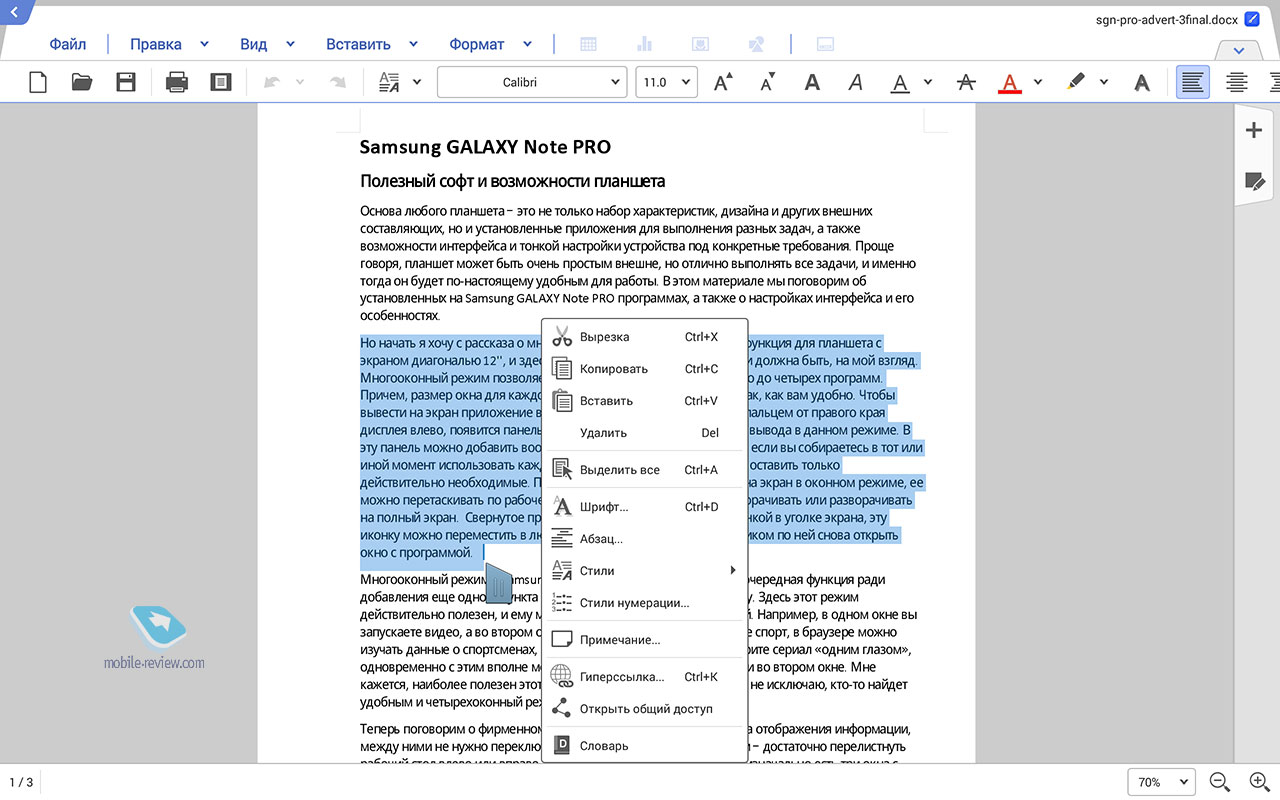Click the blue edit icon beside the file name
Image resolution: width=1280 pixels, height=800 pixels.
pyautogui.click(x=1251, y=19)
